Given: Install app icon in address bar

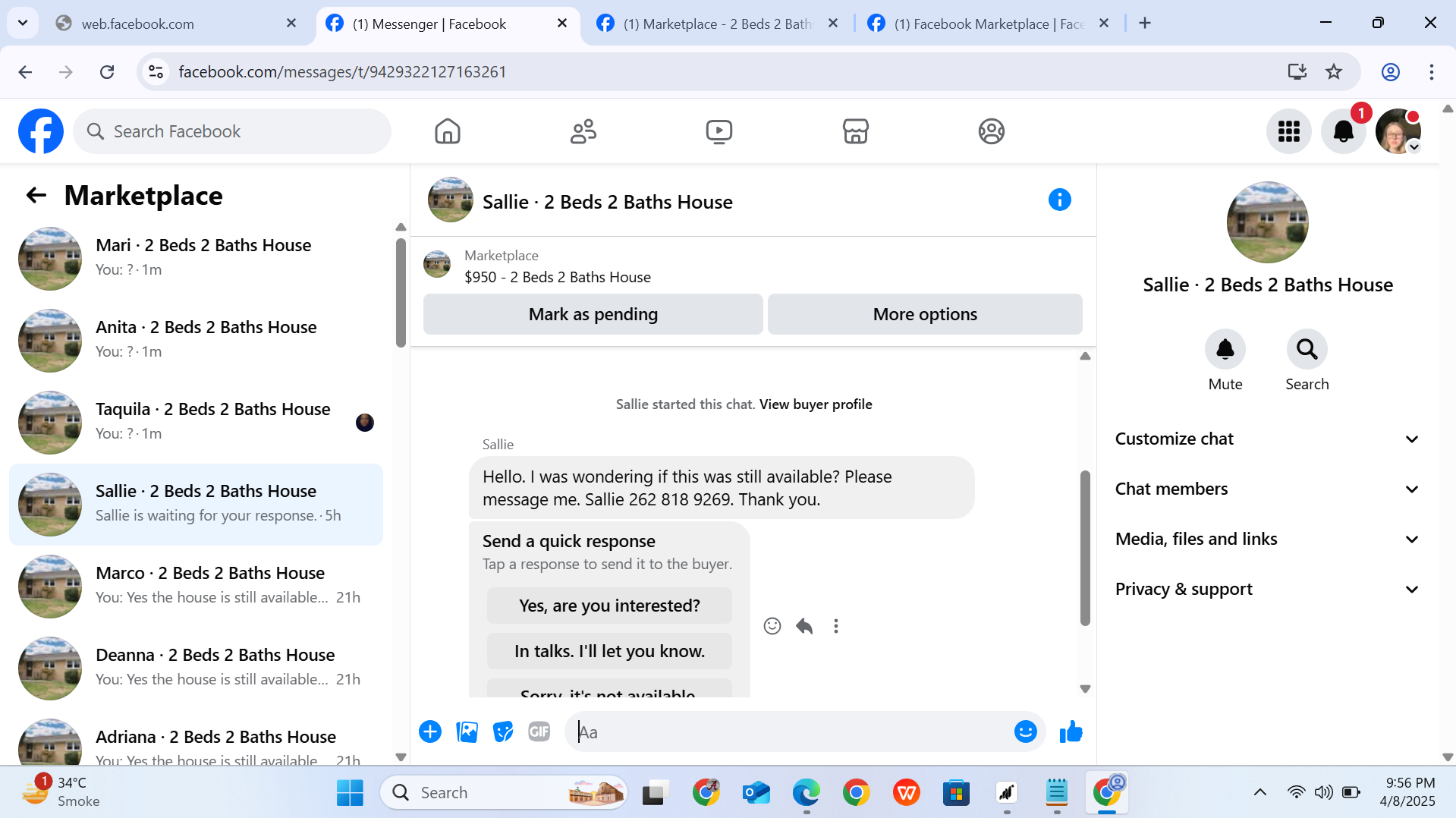Looking at the screenshot, I should [x=1297, y=72].
